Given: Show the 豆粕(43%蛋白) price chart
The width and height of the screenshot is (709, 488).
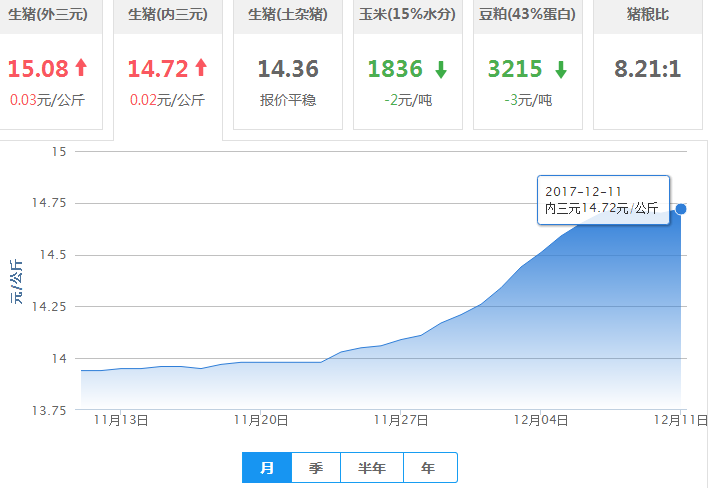Looking at the screenshot, I should 528,17.
